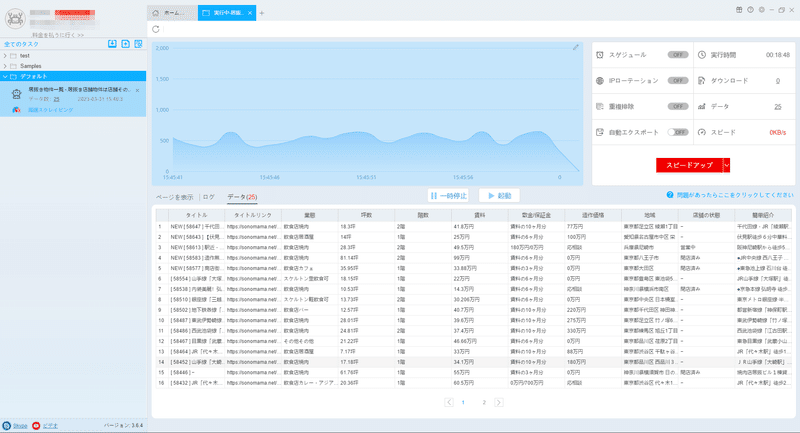Expand the Samples folder in task tree
This screenshot has height=433, width=800.
5,66
